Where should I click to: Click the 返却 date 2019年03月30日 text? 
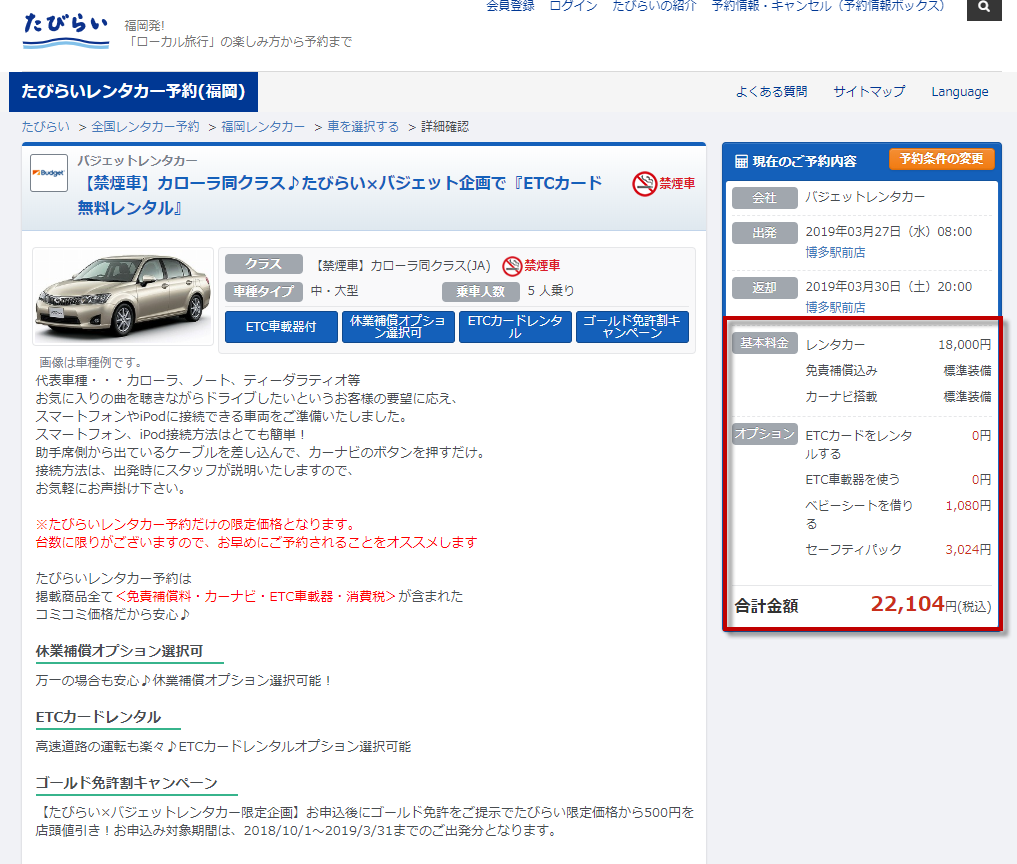coord(889,287)
